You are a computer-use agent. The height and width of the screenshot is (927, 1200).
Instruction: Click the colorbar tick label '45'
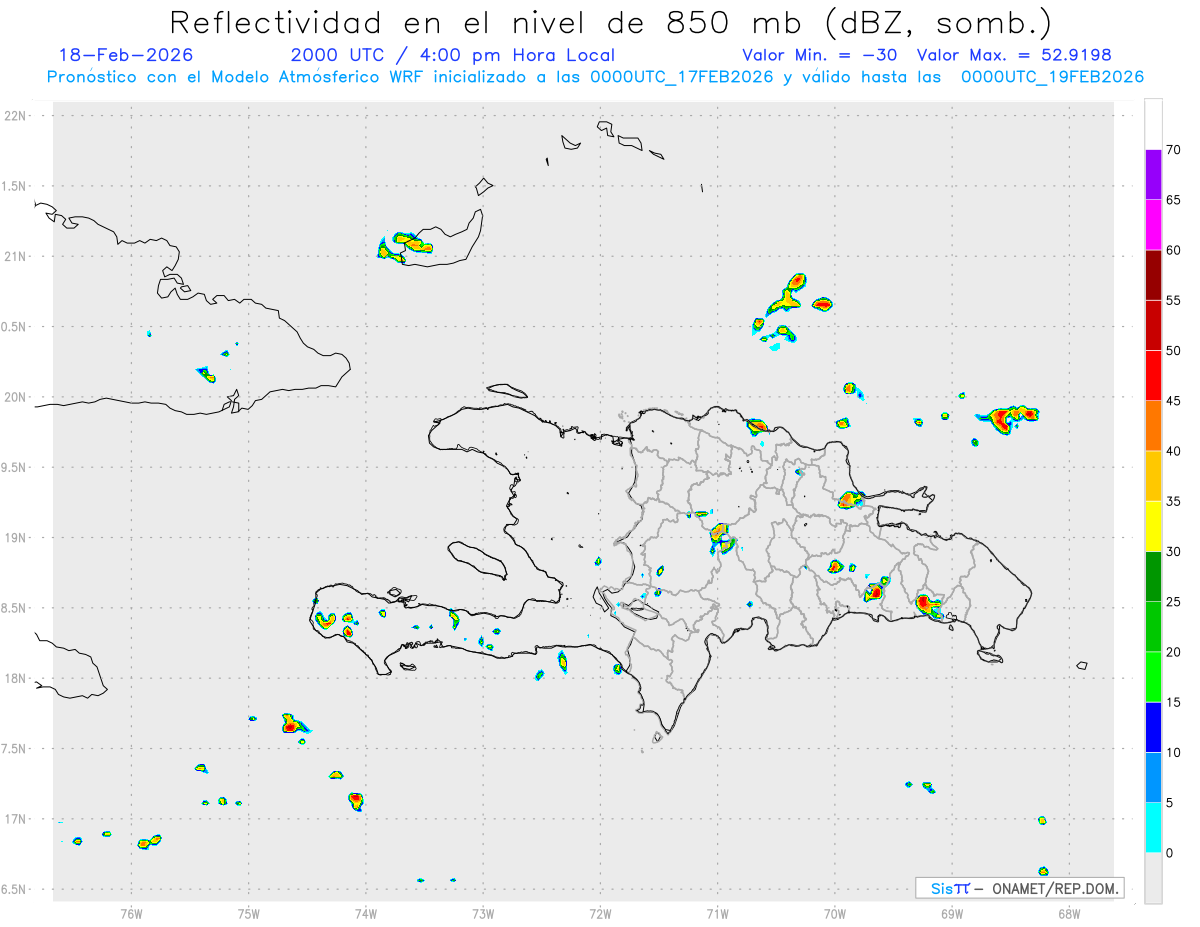tap(1175, 401)
